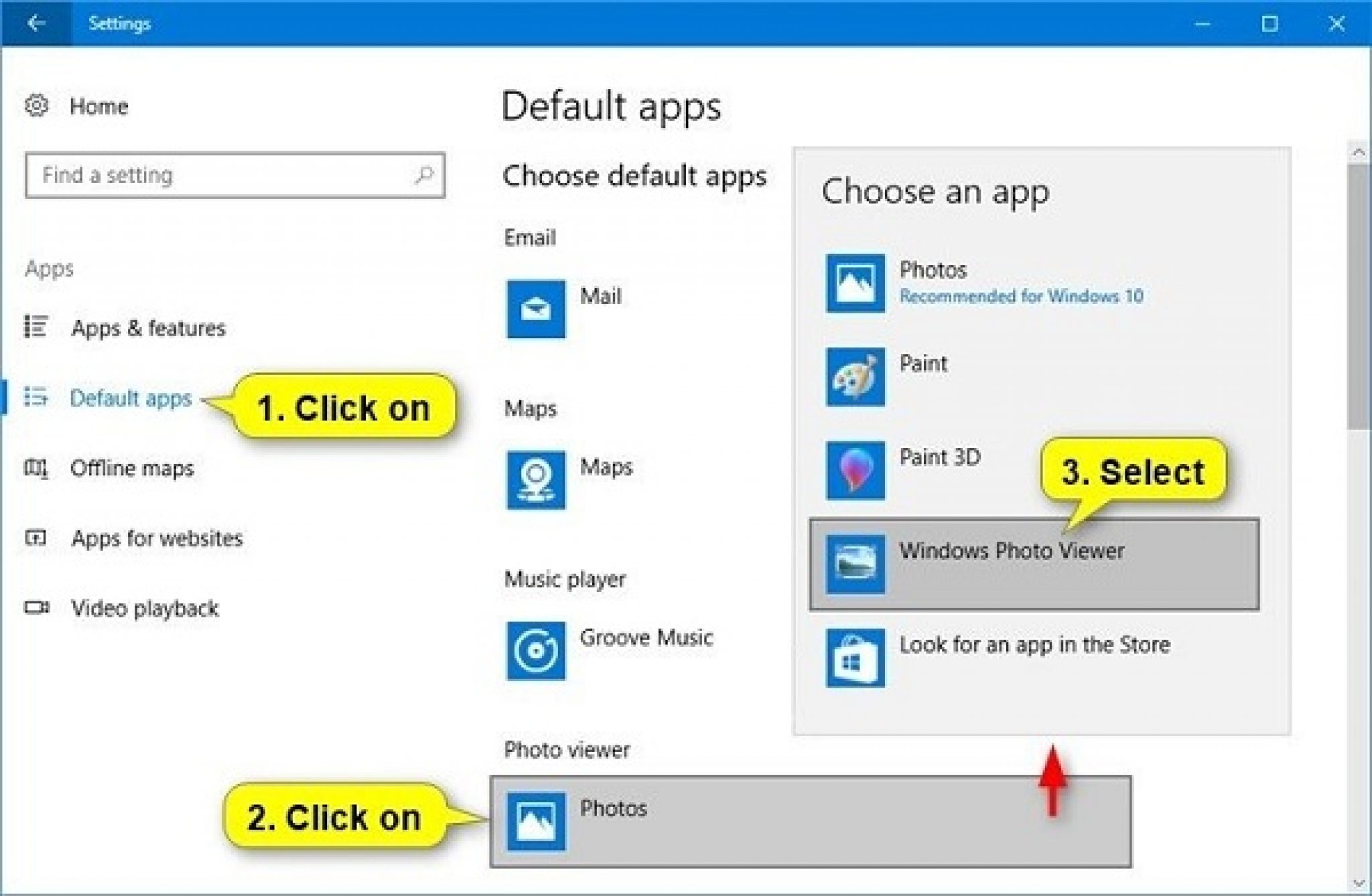1372x896 pixels.
Task: Click the Apps & features list icon
Action: pyautogui.click(x=36, y=327)
